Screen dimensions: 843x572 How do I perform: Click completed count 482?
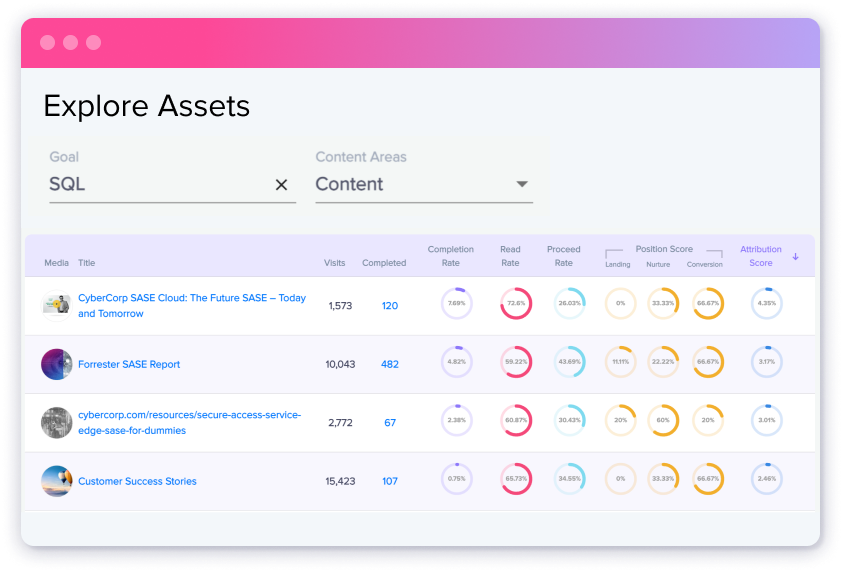(x=390, y=364)
